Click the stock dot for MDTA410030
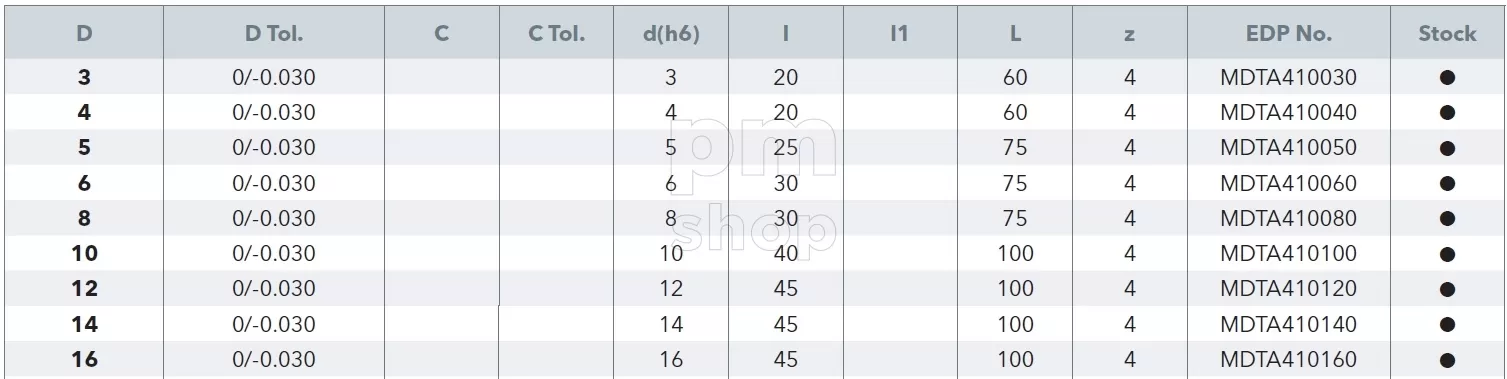This screenshot has height=379, width=1507. click(1447, 78)
